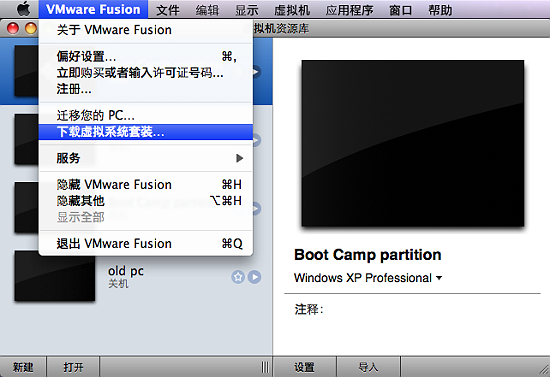Open the 文件 menu
Image resolution: width=550 pixels, height=377 pixels.
pos(168,10)
